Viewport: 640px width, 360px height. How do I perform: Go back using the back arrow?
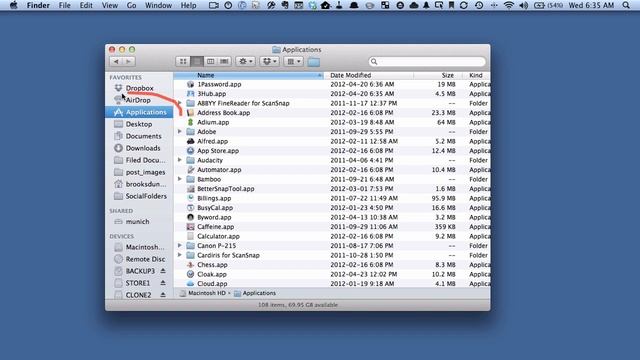[x=116, y=61]
